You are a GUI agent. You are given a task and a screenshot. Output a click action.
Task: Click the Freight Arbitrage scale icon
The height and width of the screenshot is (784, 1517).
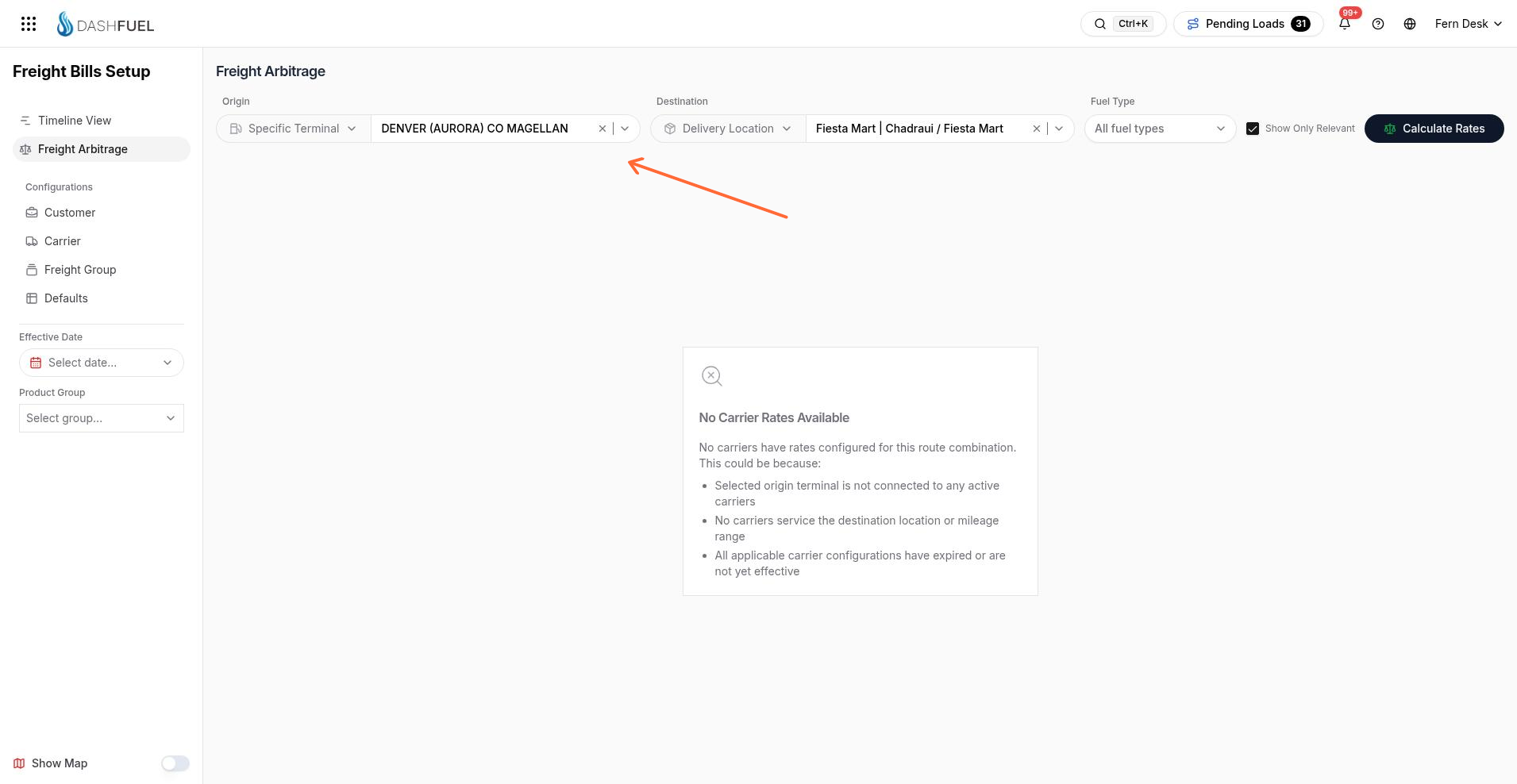coord(25,149)
